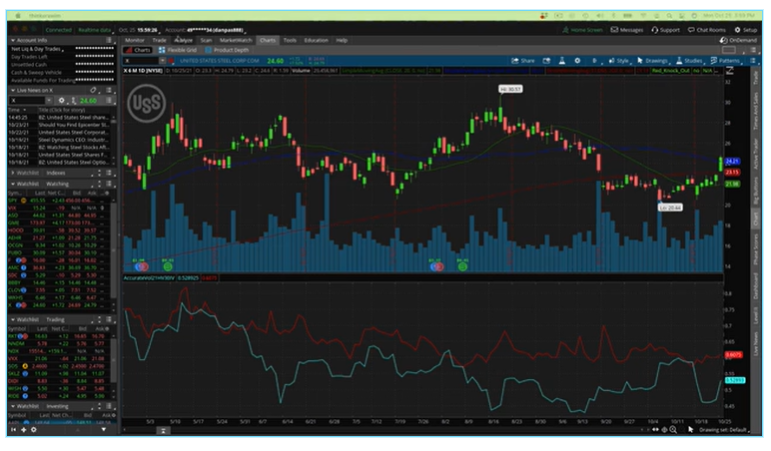Select SPY row in Watching watchlist
The width and height of the screenshot is (771, 451).
point(58,200)
